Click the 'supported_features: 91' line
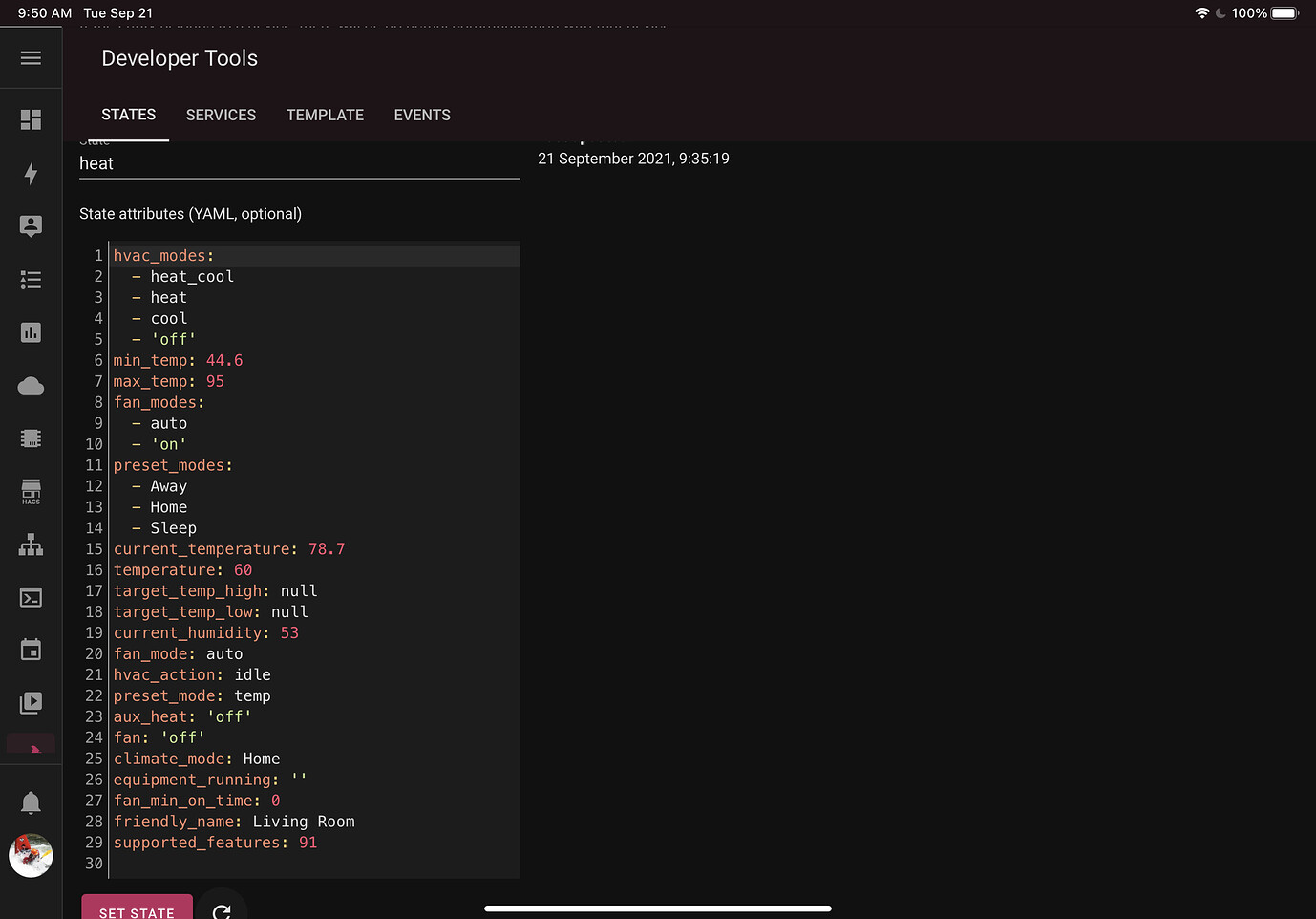 coord(216,844)
